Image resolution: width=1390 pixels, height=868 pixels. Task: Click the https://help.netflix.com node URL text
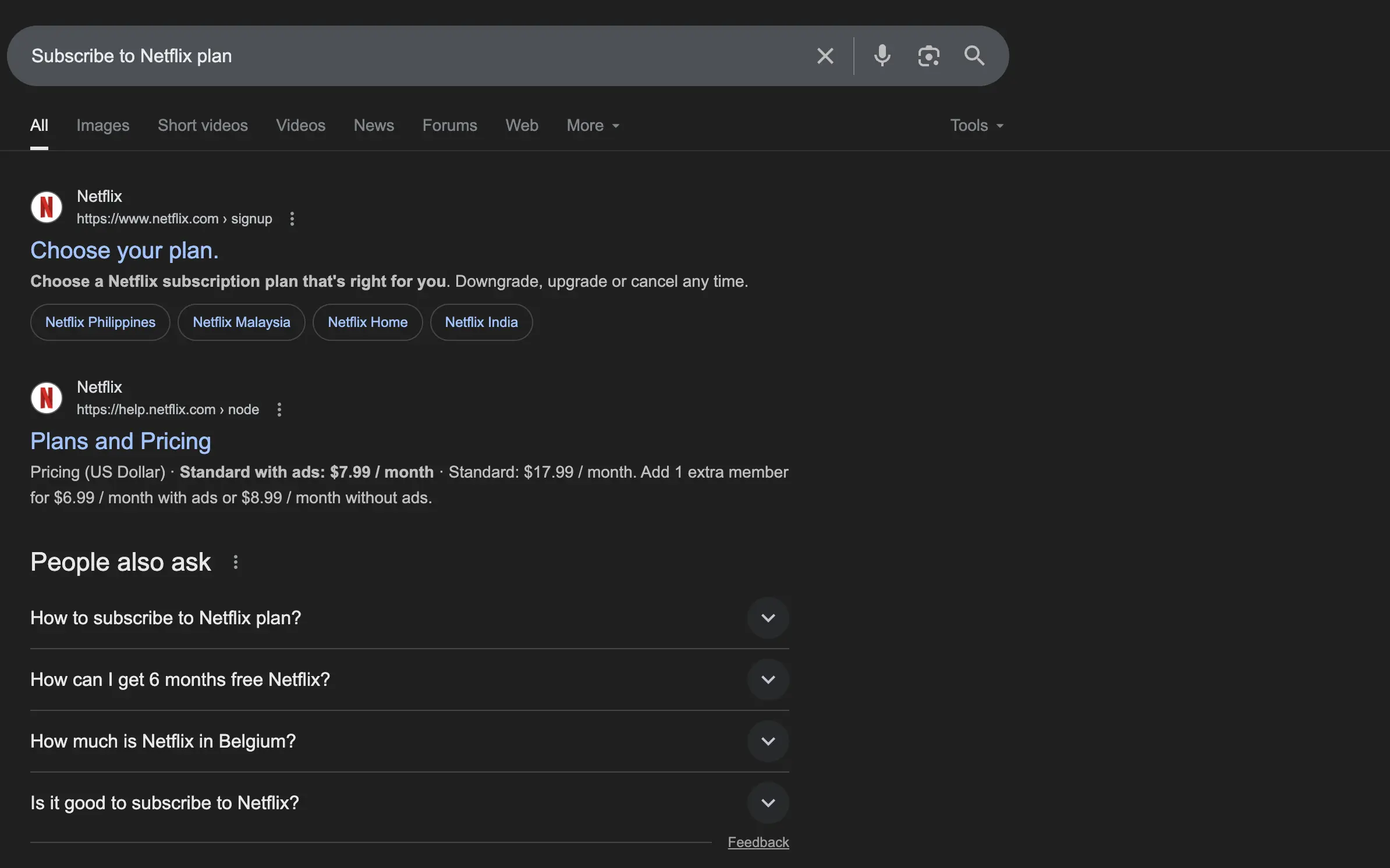coord(168,410)
